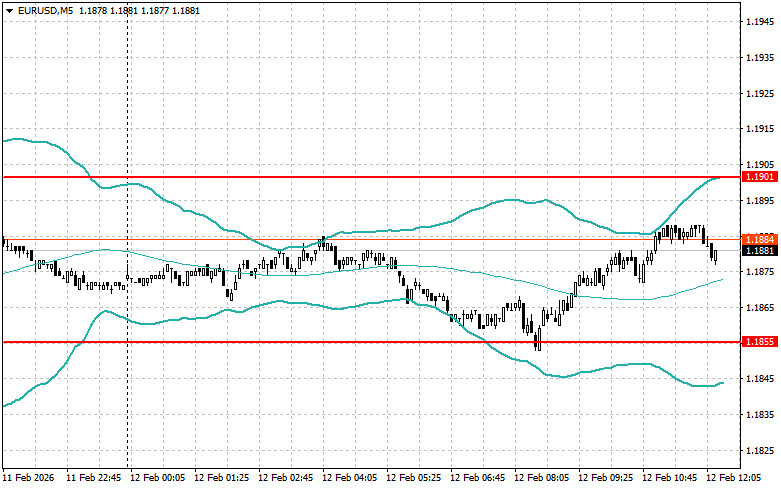Click the 12 Feb 01:25 time label
Viewport: 781px width, 489px height.
click(222, 478)
